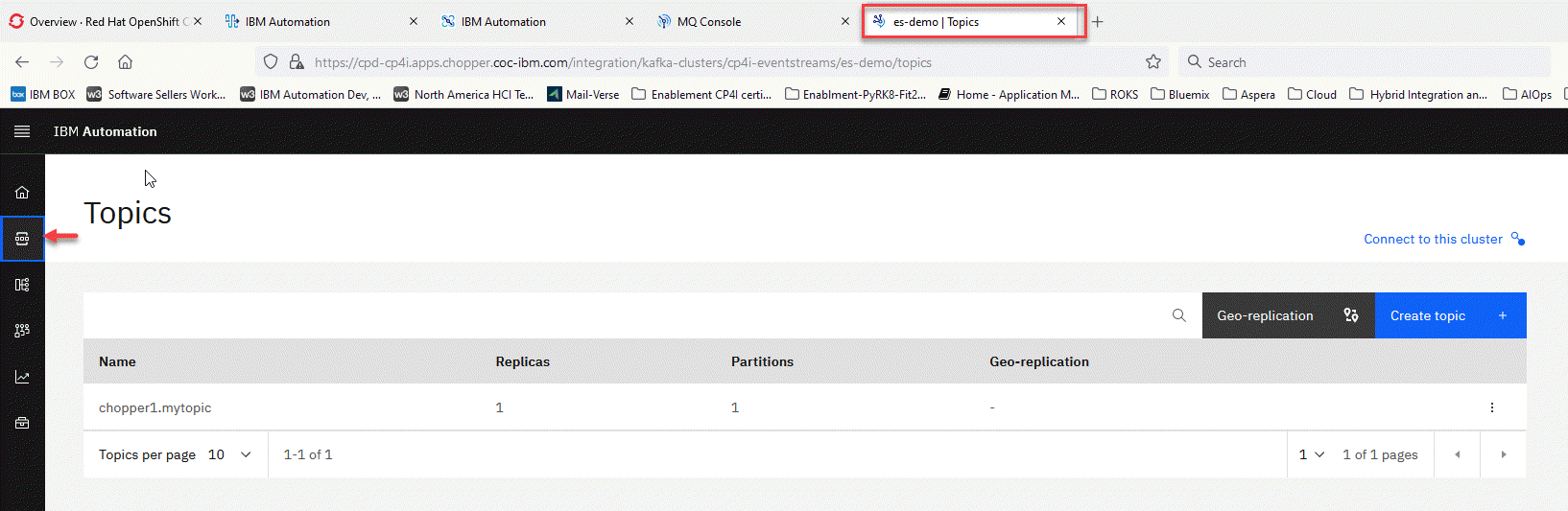Click the Geo-replication button
Image resolution: width=1568 pixels, height=511 pixels.
point(1287,315)
